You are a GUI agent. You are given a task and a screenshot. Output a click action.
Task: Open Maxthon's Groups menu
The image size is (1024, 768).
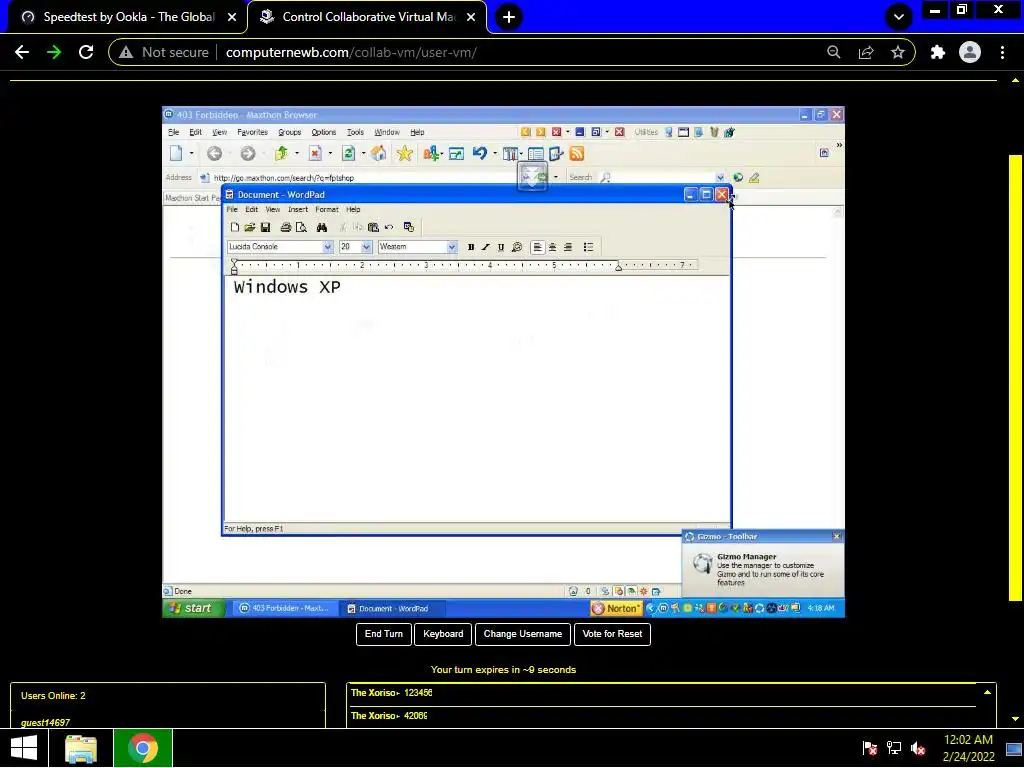click(x=289, y=132)
